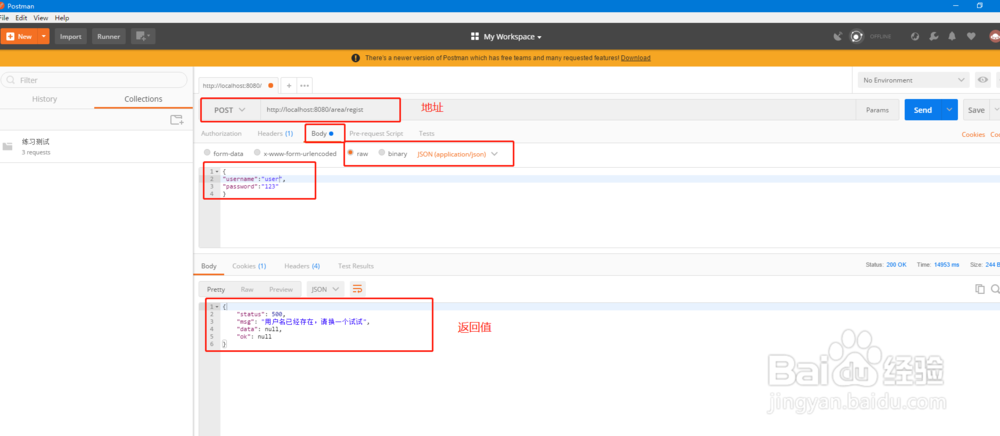This screenshot has height=436, width=1000.
Task: Click the response search magnifier icon
Action: pyautogui.click(x=995, y=289)
